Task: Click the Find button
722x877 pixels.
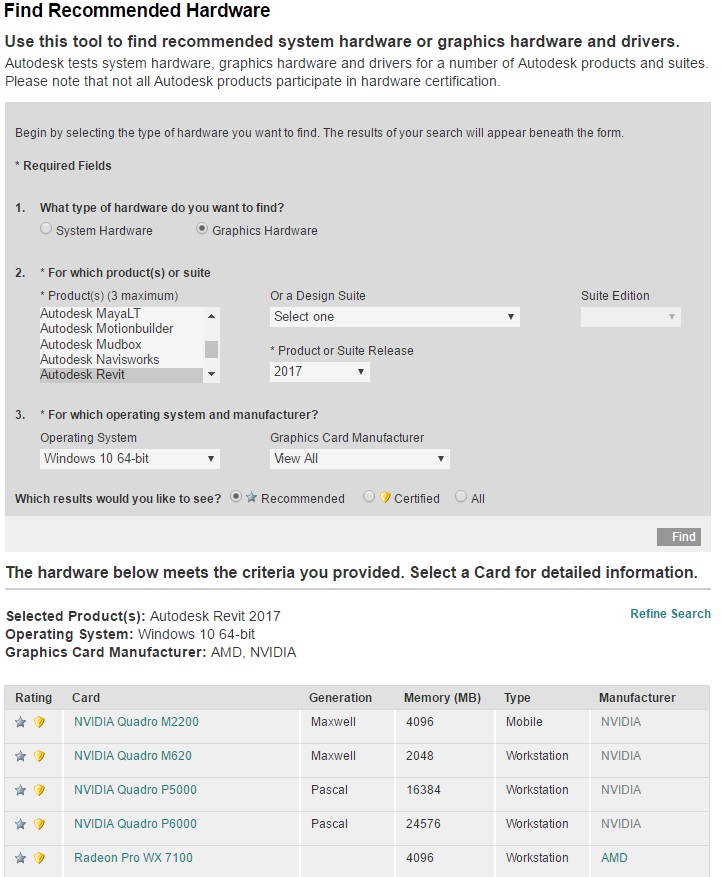Action: pyautogui.click(x=679, y=537)
